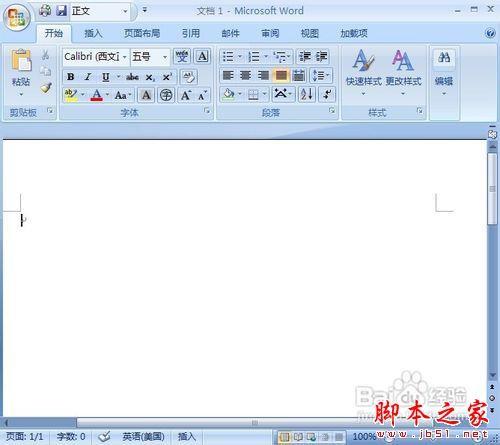This screenshot has width=500, height=445.
Task: Open Change Case Aa dropdown
Action: click(x=123, y=96)
